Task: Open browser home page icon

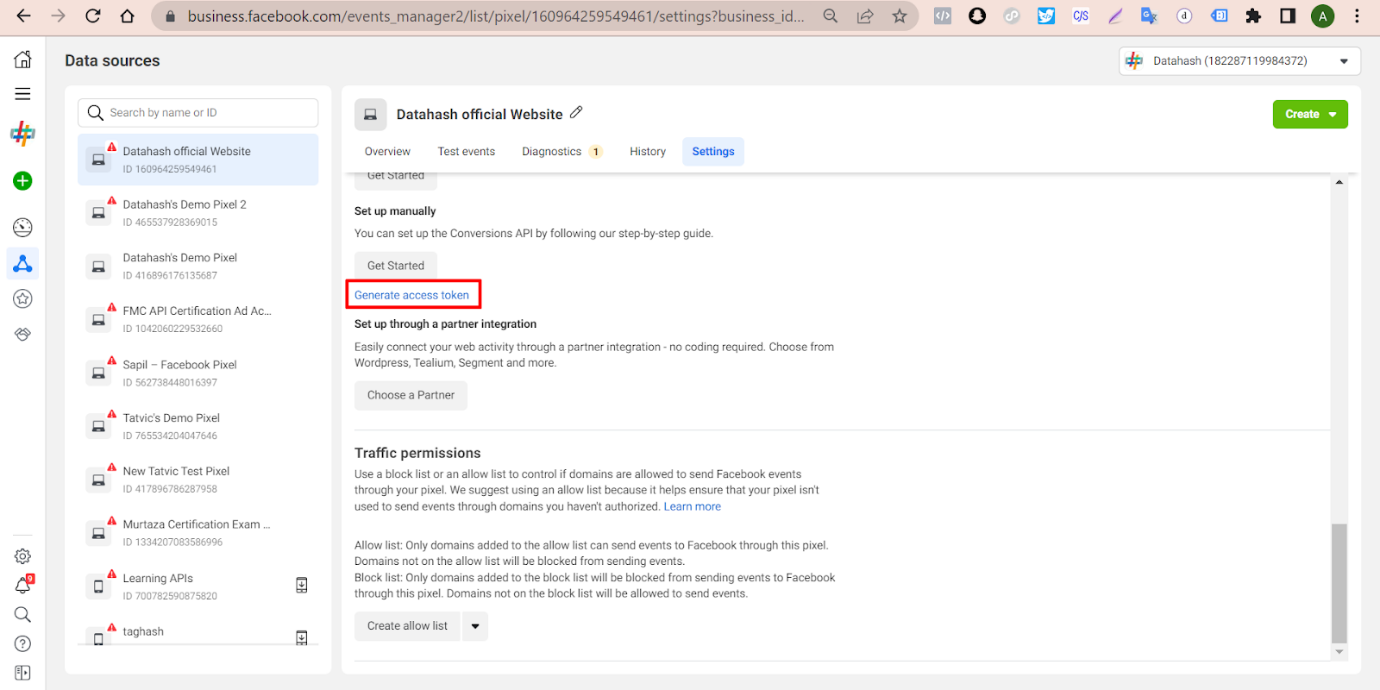Action: (x=127, y=16)
